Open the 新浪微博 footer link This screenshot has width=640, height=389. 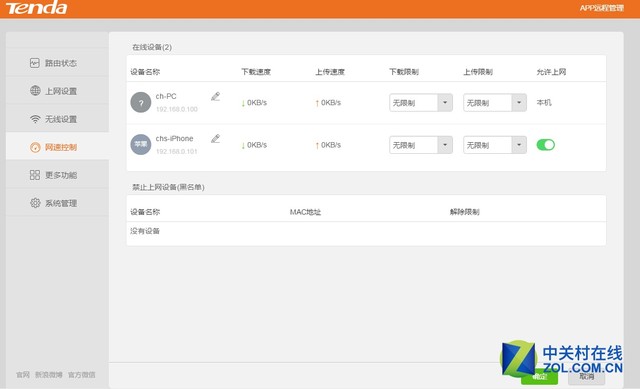coord(49,375)
